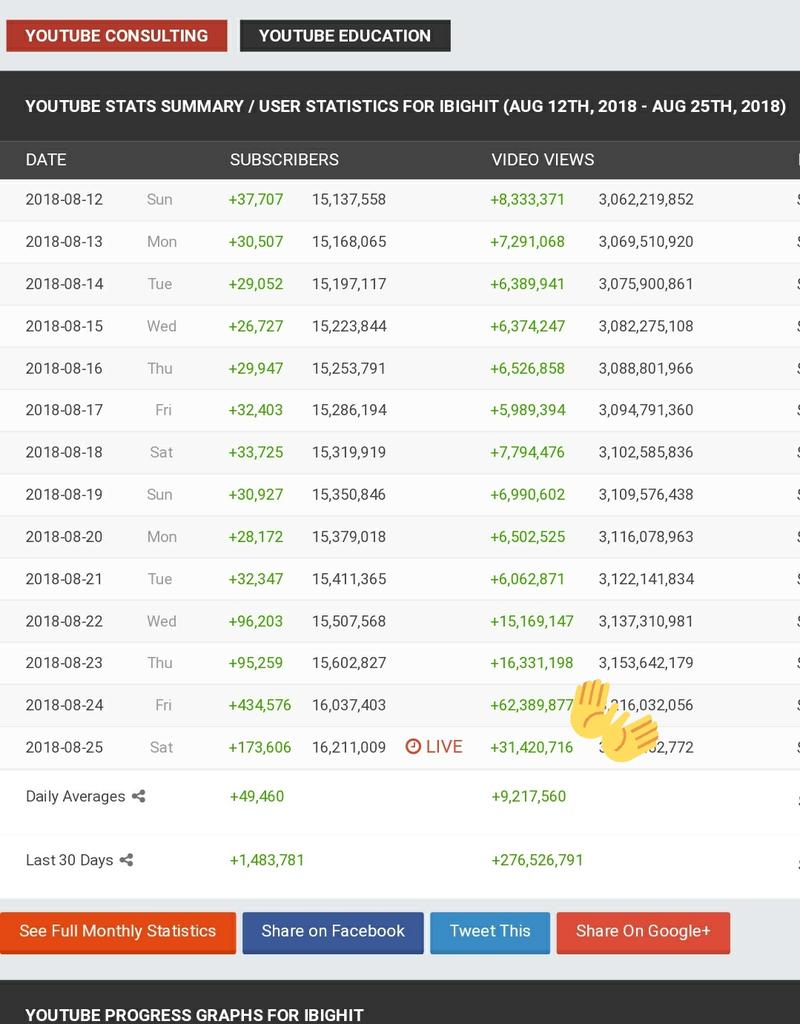The image size is (800, 1024).
Task: Open the YouTube Education button
Action: click(345, 35)
